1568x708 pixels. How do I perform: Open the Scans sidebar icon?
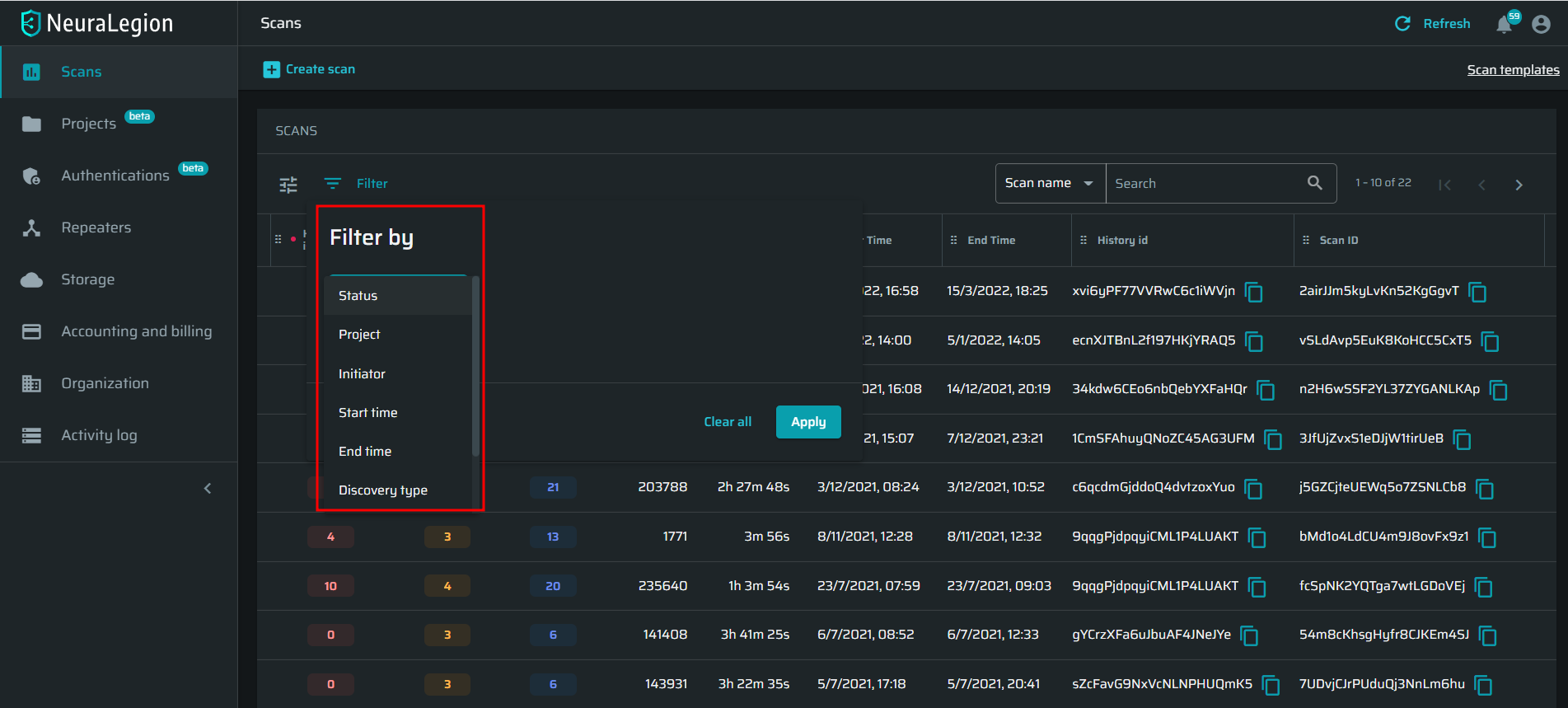coord(31,72)
